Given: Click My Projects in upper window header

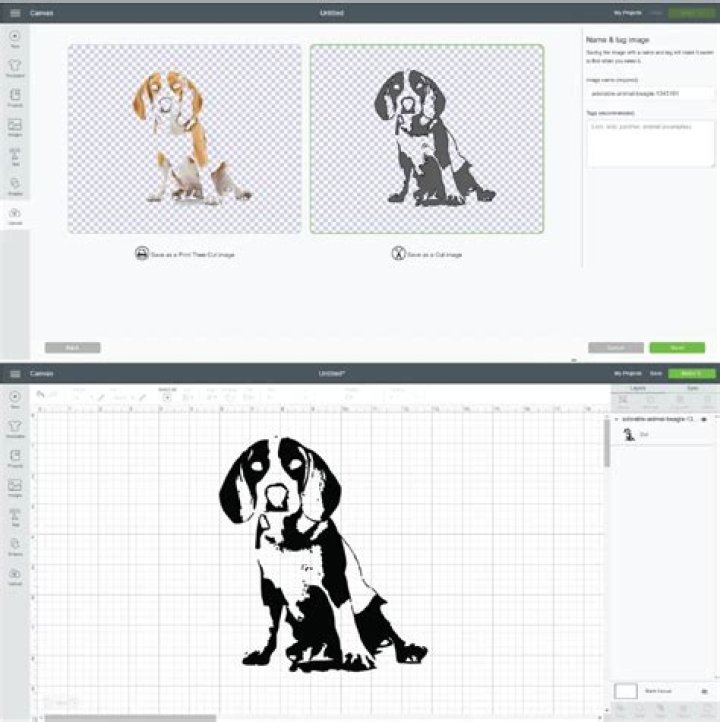Looking at the screenshot, I should 627,13.
